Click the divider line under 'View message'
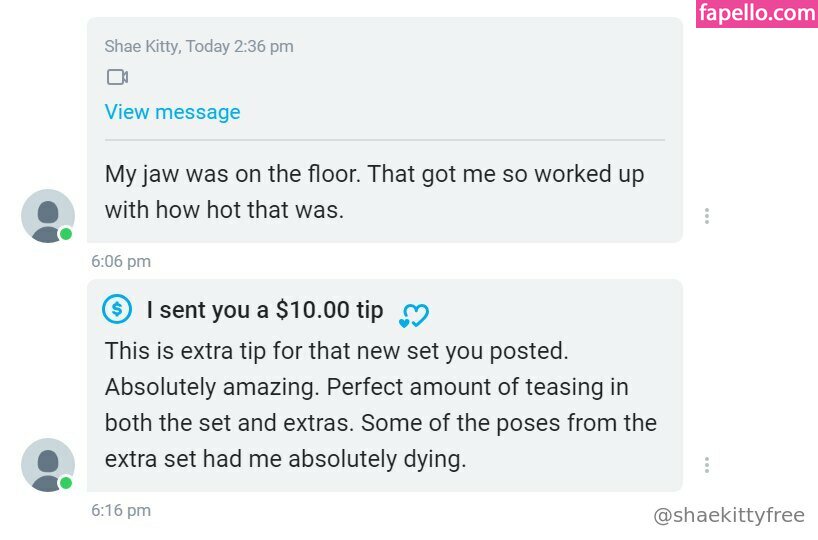 [x=384, y=140]
